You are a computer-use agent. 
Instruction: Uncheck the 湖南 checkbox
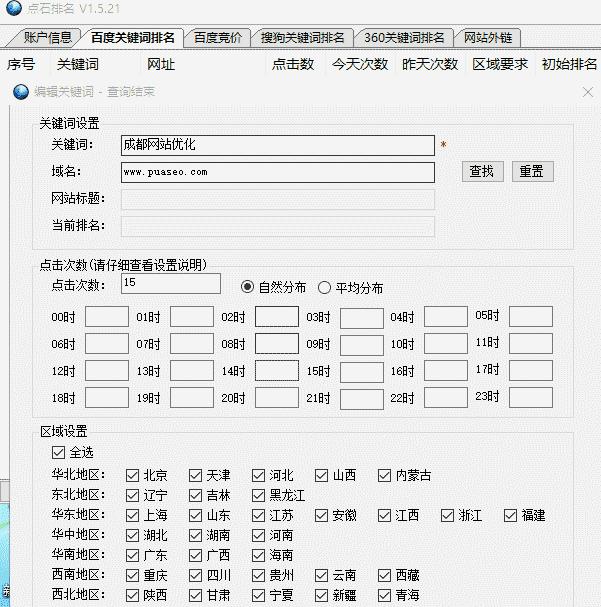(x=195, y=535)
